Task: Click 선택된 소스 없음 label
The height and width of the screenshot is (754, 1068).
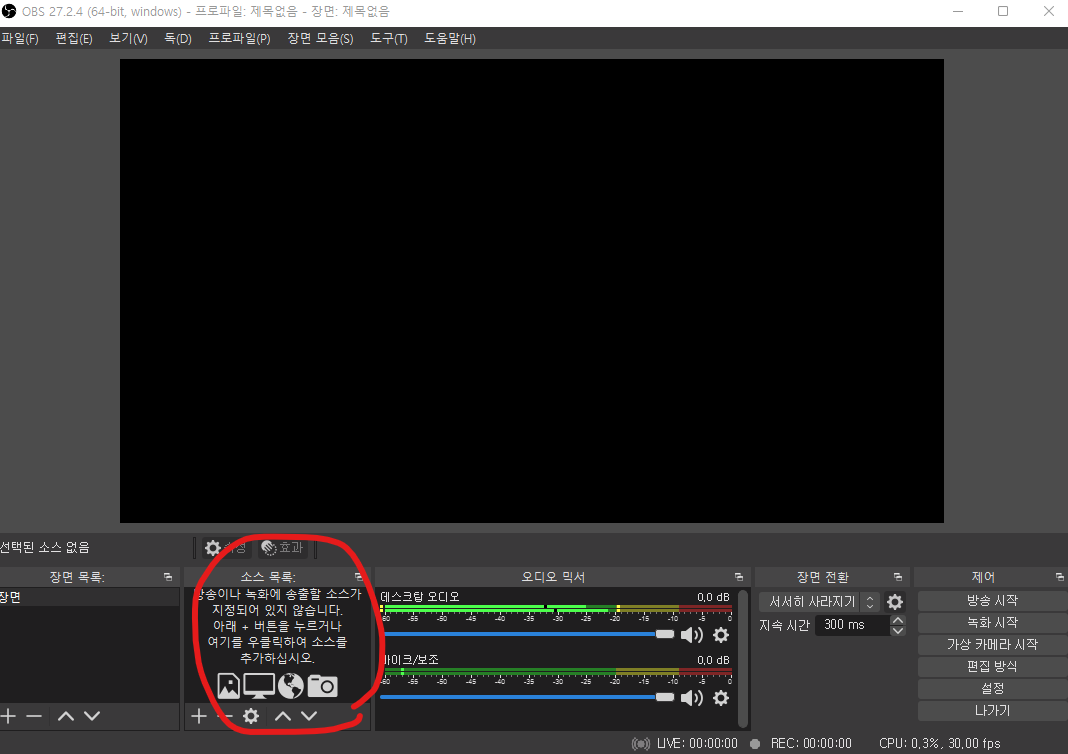Action: tap(45, 547)
